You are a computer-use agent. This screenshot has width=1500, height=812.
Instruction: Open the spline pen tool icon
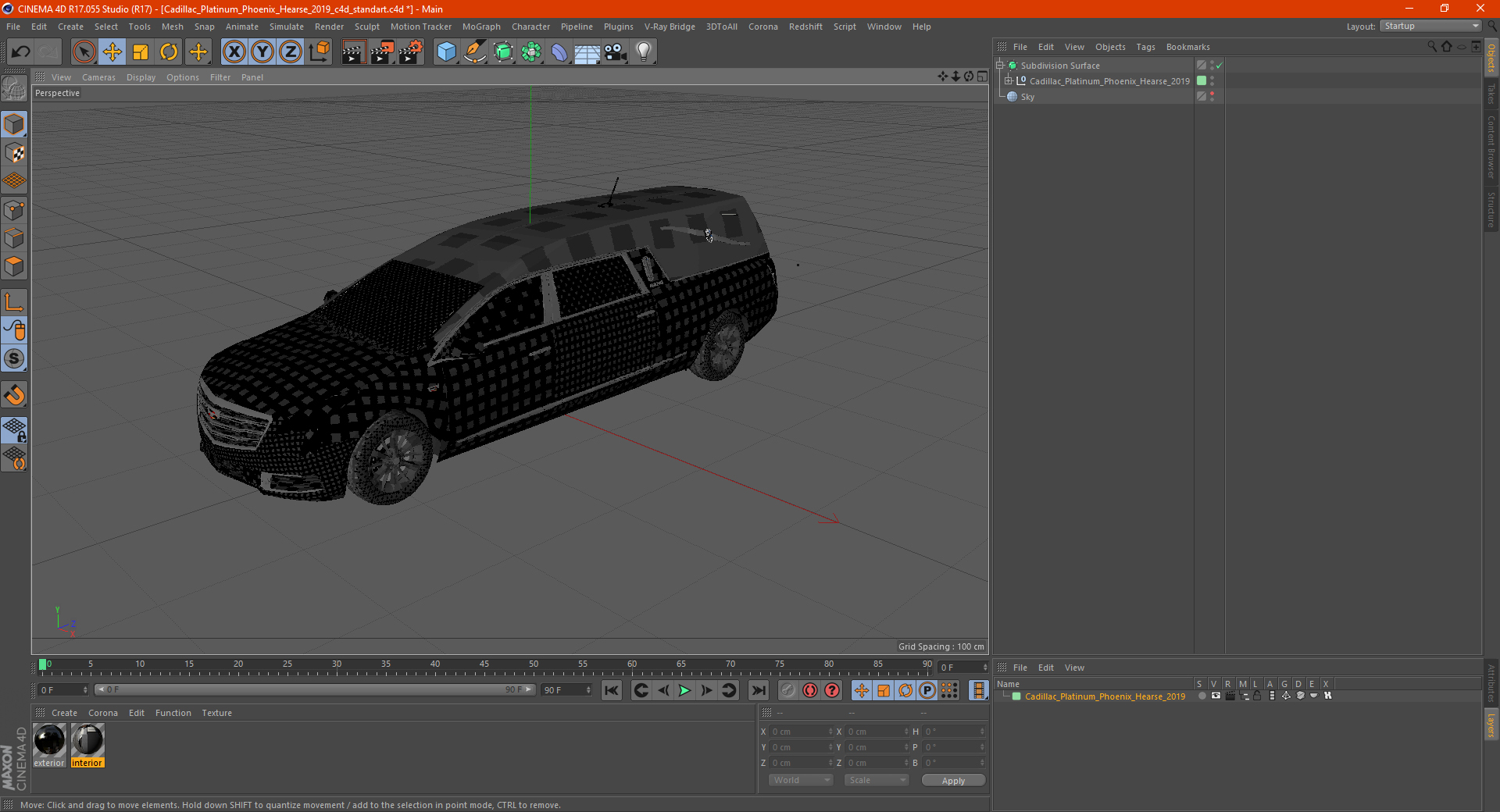(x=474, y=52)
